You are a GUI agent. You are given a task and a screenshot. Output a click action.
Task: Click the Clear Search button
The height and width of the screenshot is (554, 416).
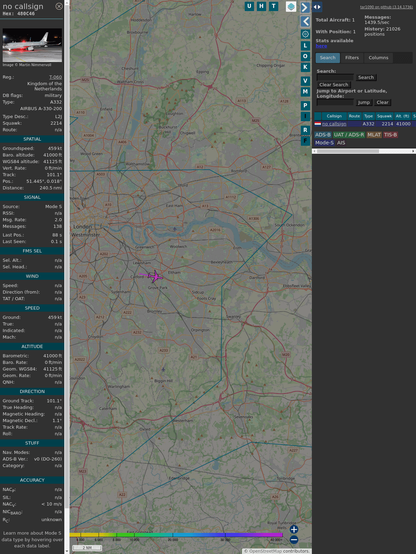[x=334, y=84]
